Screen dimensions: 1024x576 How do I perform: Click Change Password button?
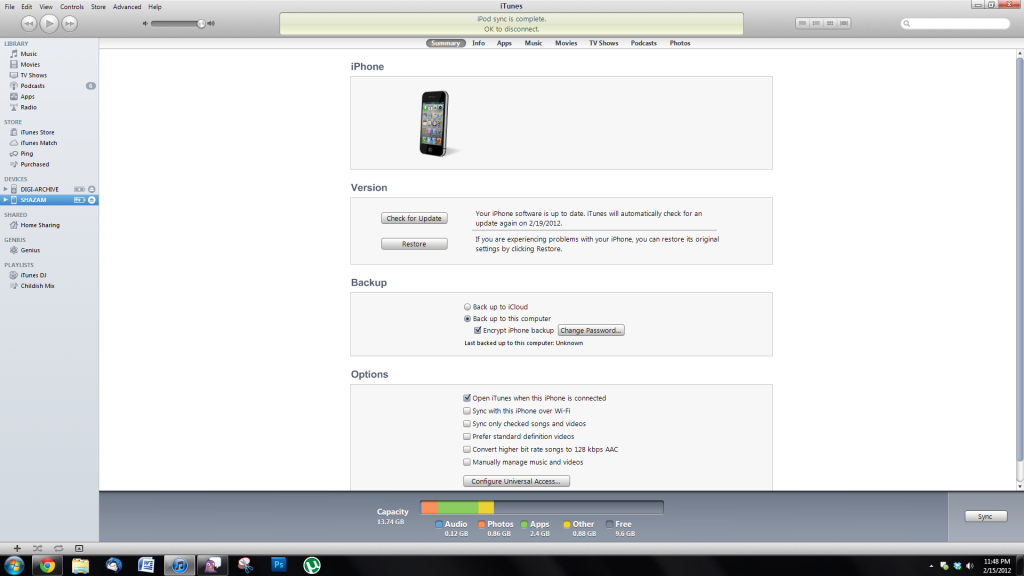coord(591,330)
